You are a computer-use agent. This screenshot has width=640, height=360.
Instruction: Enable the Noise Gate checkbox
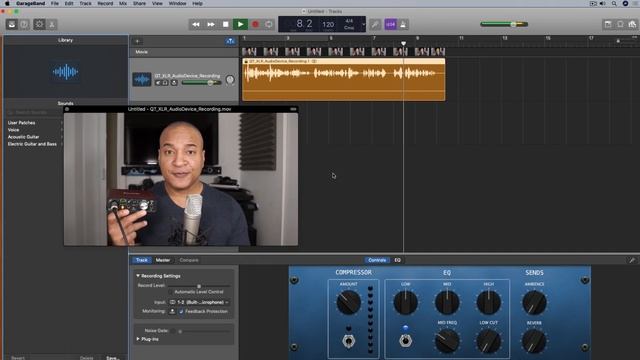tap(173, 331)
